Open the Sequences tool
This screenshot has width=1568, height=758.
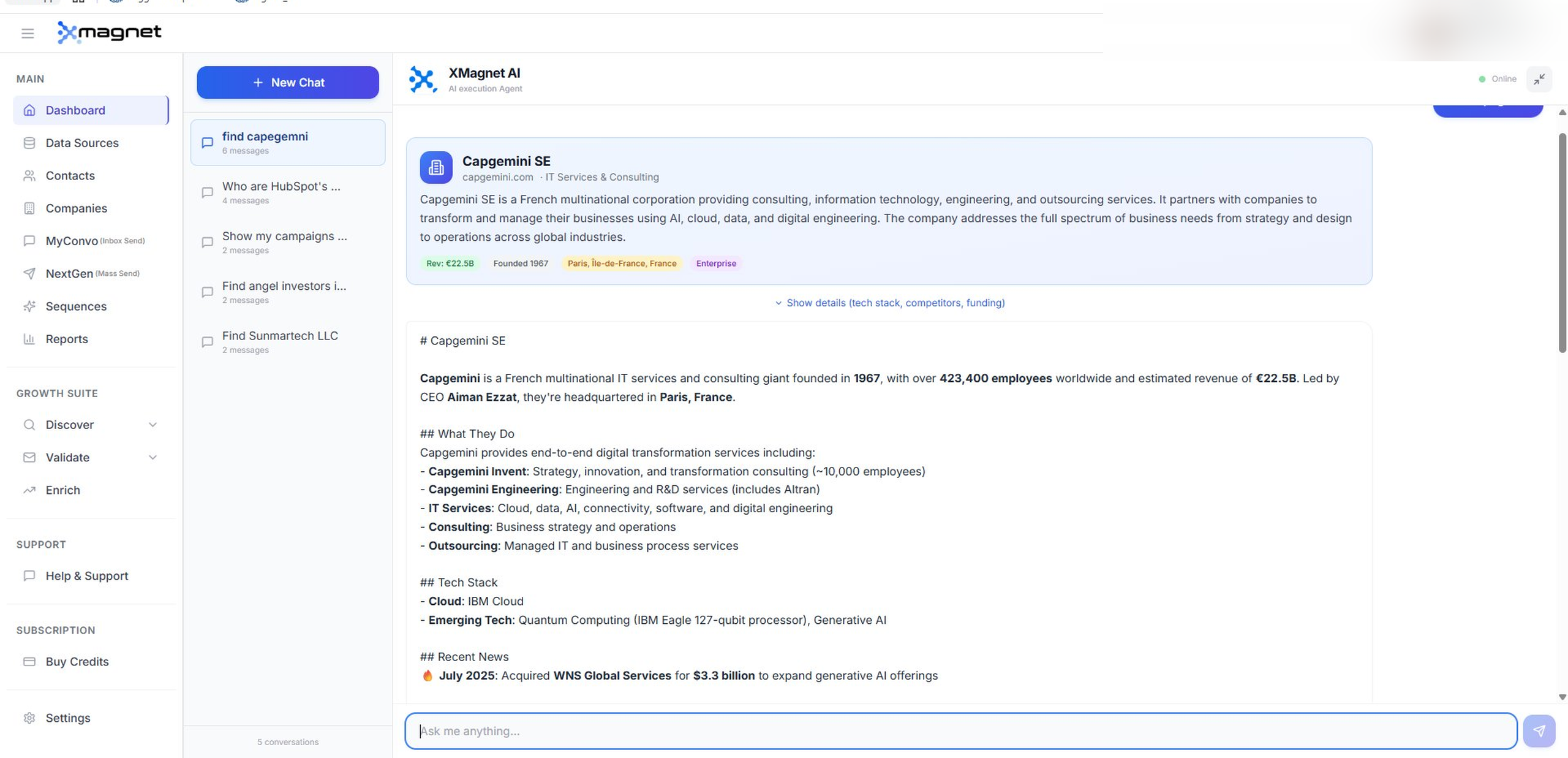click(75, 306)
